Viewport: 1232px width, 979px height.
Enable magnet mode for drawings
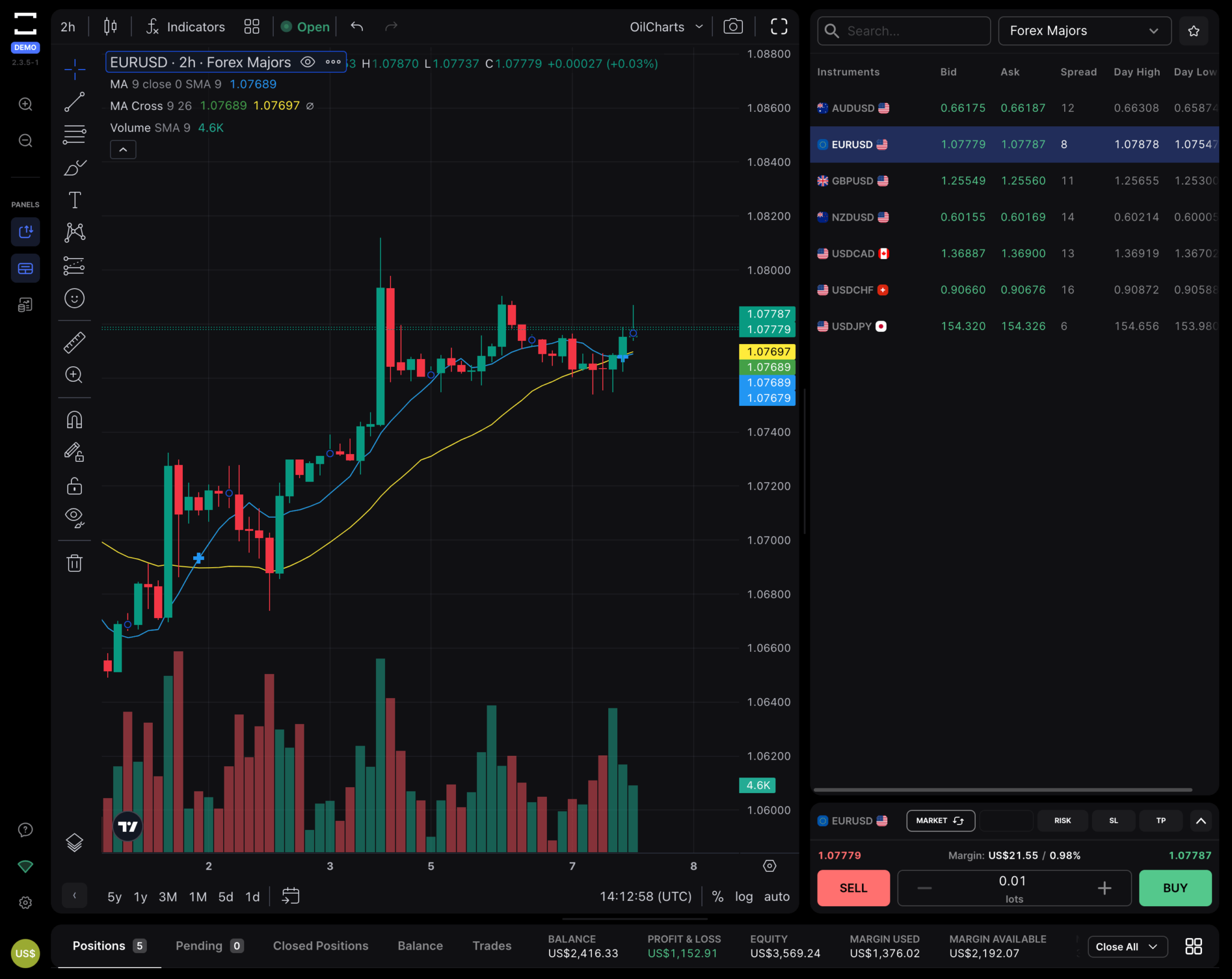tap(74, 419)
